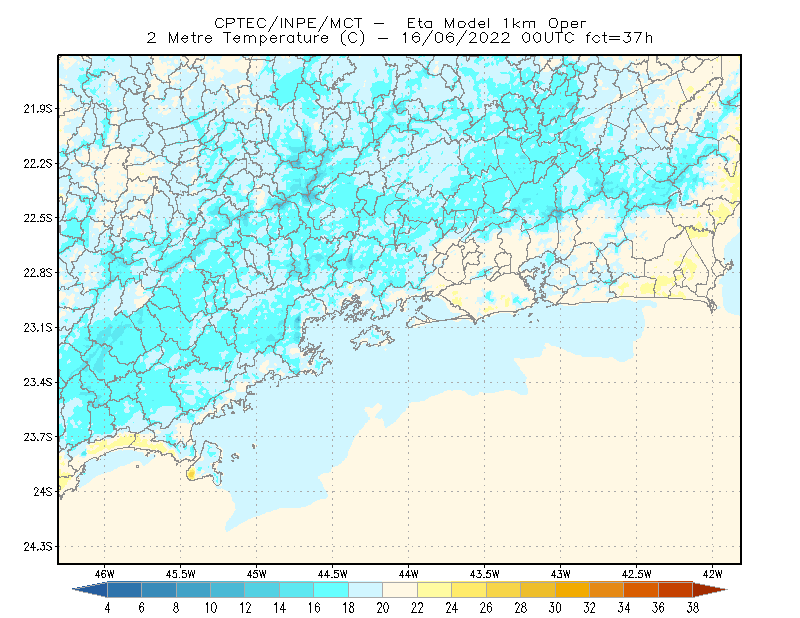The height and width of the screenshot is (618, 800).
Task: Select the 23.7S latitude label
Action: [x=38, y=437]
